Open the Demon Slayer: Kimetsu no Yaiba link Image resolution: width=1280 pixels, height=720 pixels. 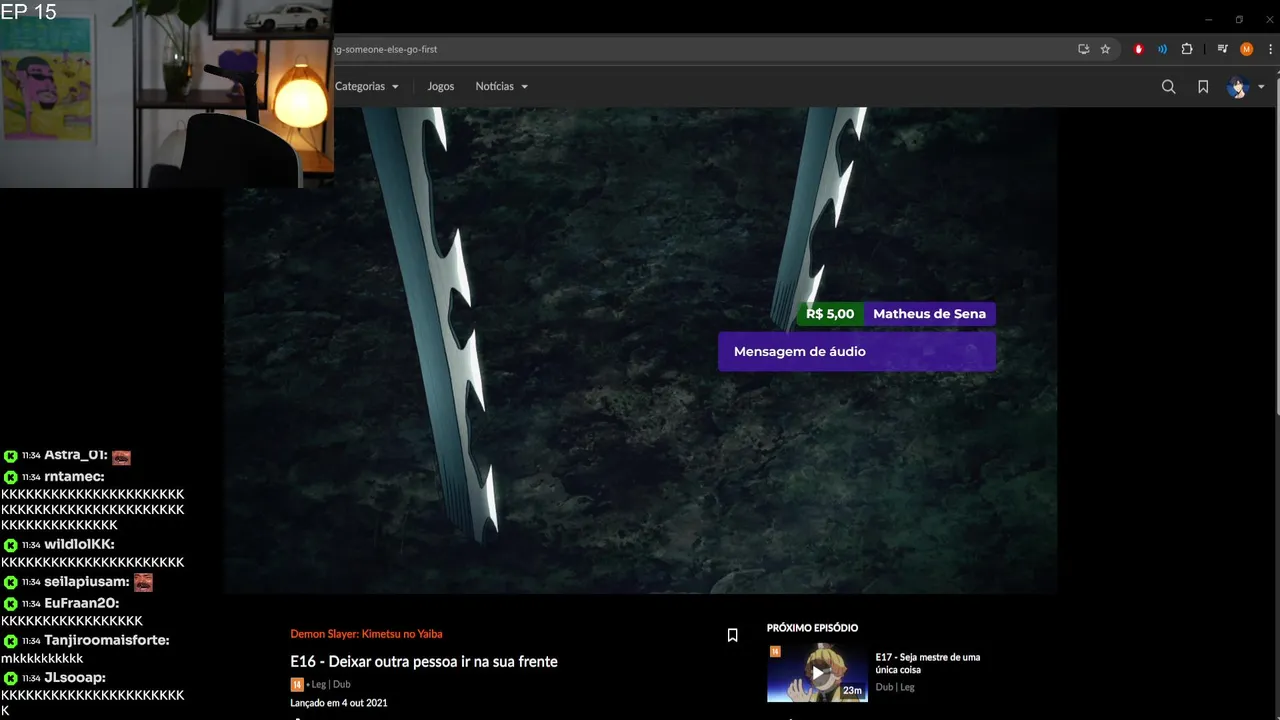point(366,634)
